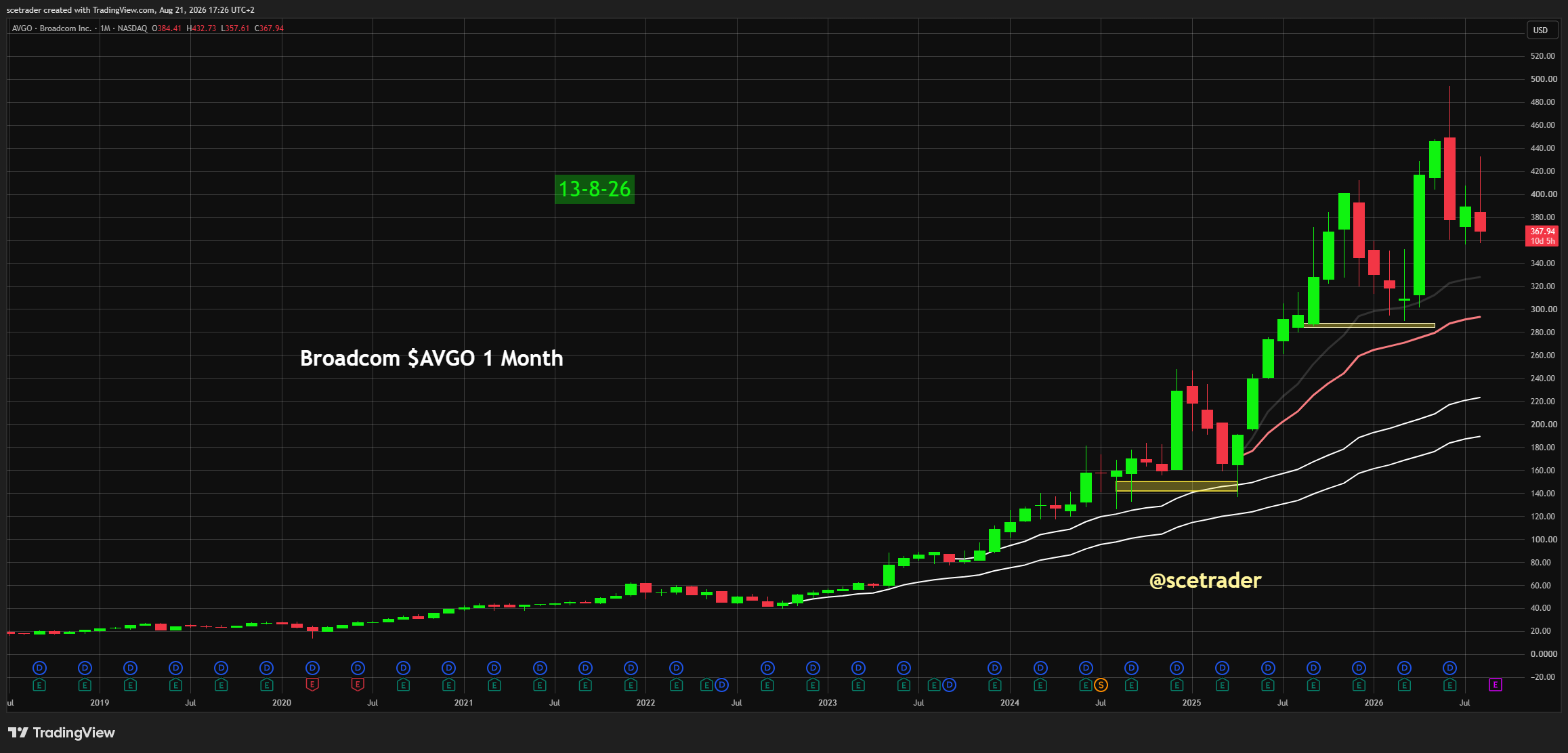Click the NASDAQ exchange label
This screenshot has width=1568, height=753.
point(132,28)
